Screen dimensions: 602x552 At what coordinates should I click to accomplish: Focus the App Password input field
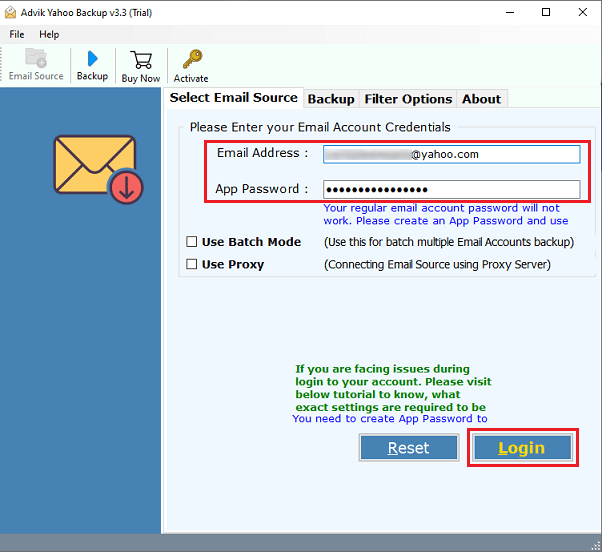click(x=452, y=189)
